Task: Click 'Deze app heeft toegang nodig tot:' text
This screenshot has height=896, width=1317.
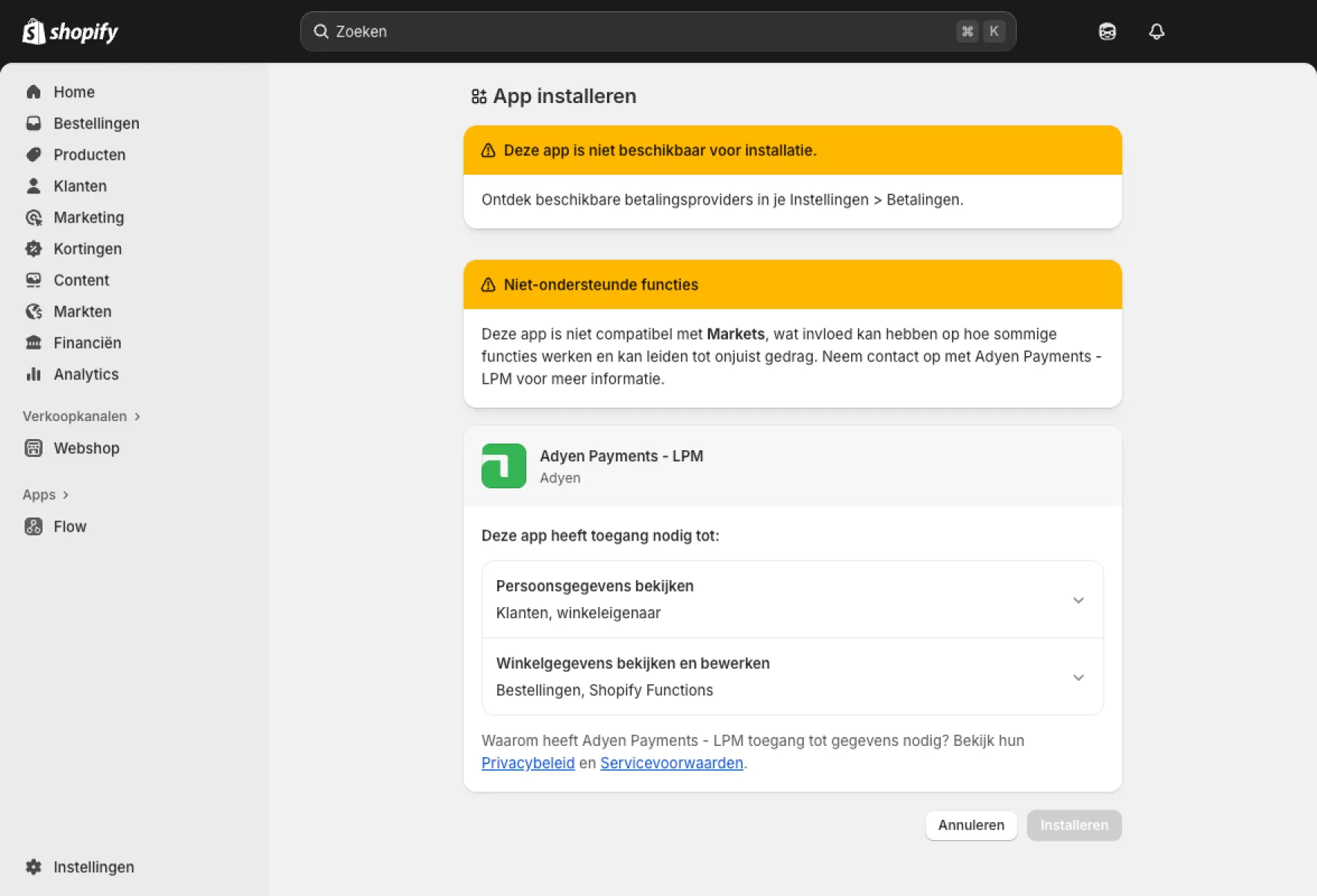Action: coord(600,535)
